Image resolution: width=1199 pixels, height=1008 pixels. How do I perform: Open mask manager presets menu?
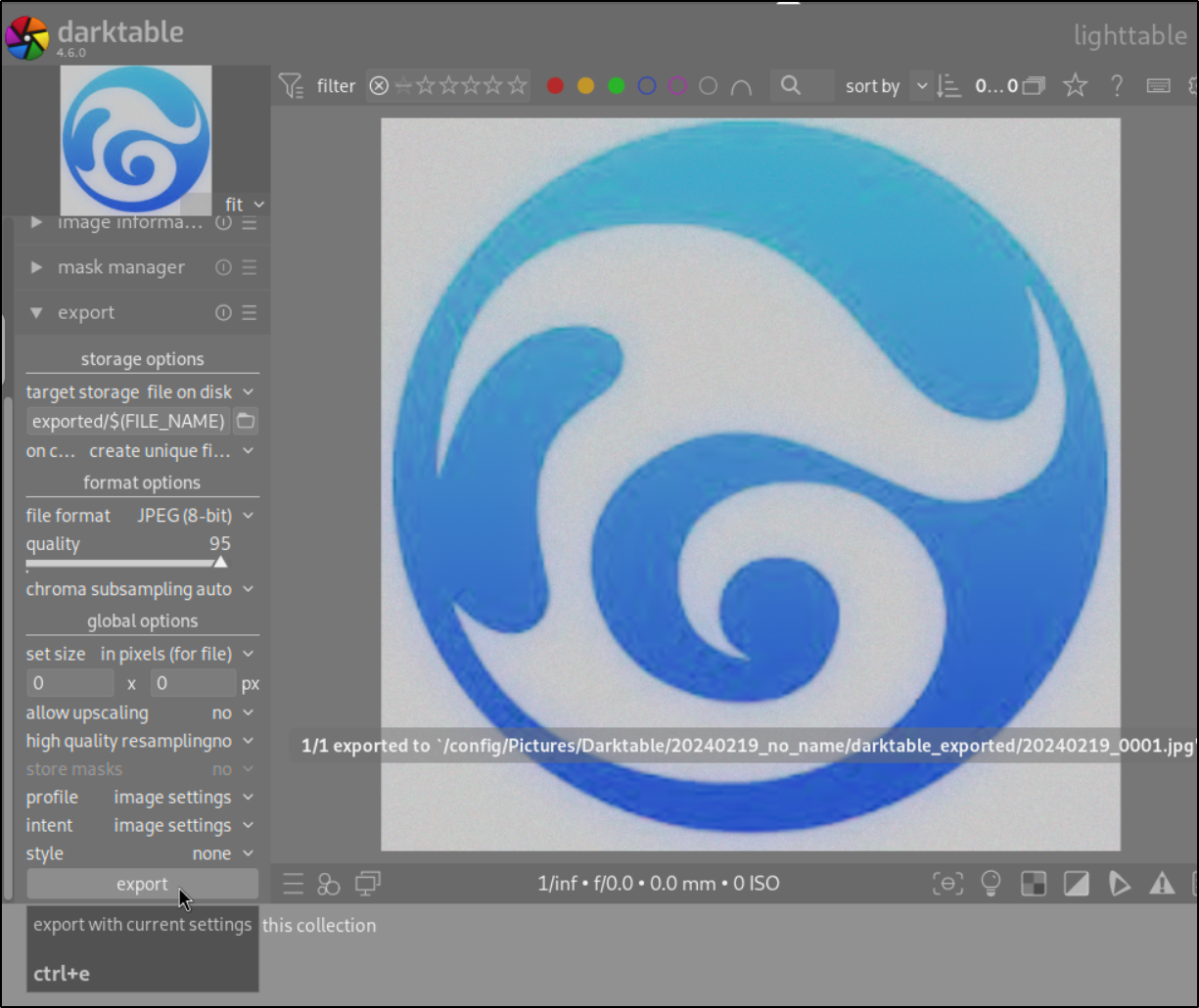[x=250, y=267]
